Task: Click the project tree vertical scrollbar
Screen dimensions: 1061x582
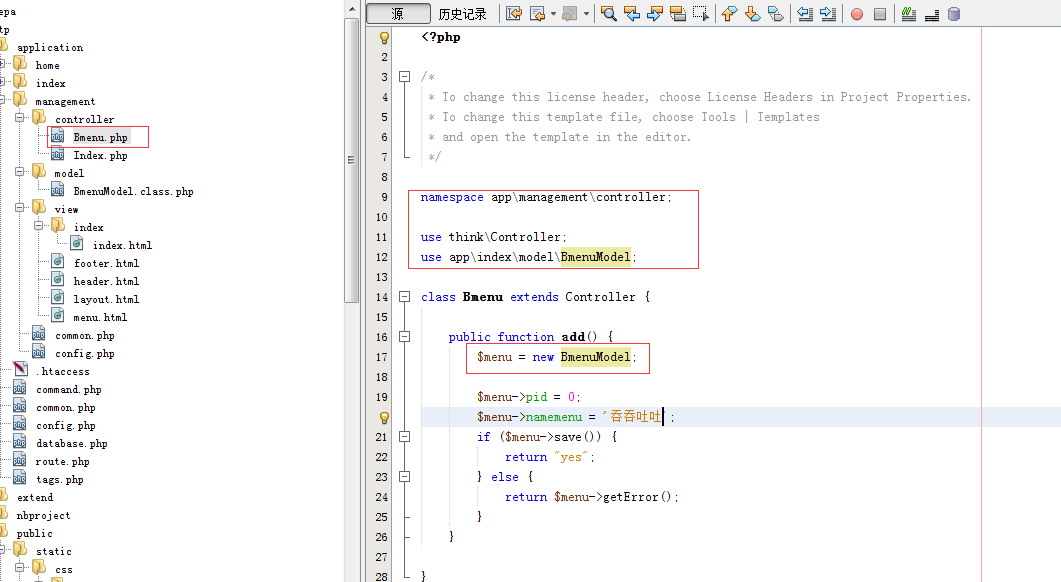Action: [351, 160]
